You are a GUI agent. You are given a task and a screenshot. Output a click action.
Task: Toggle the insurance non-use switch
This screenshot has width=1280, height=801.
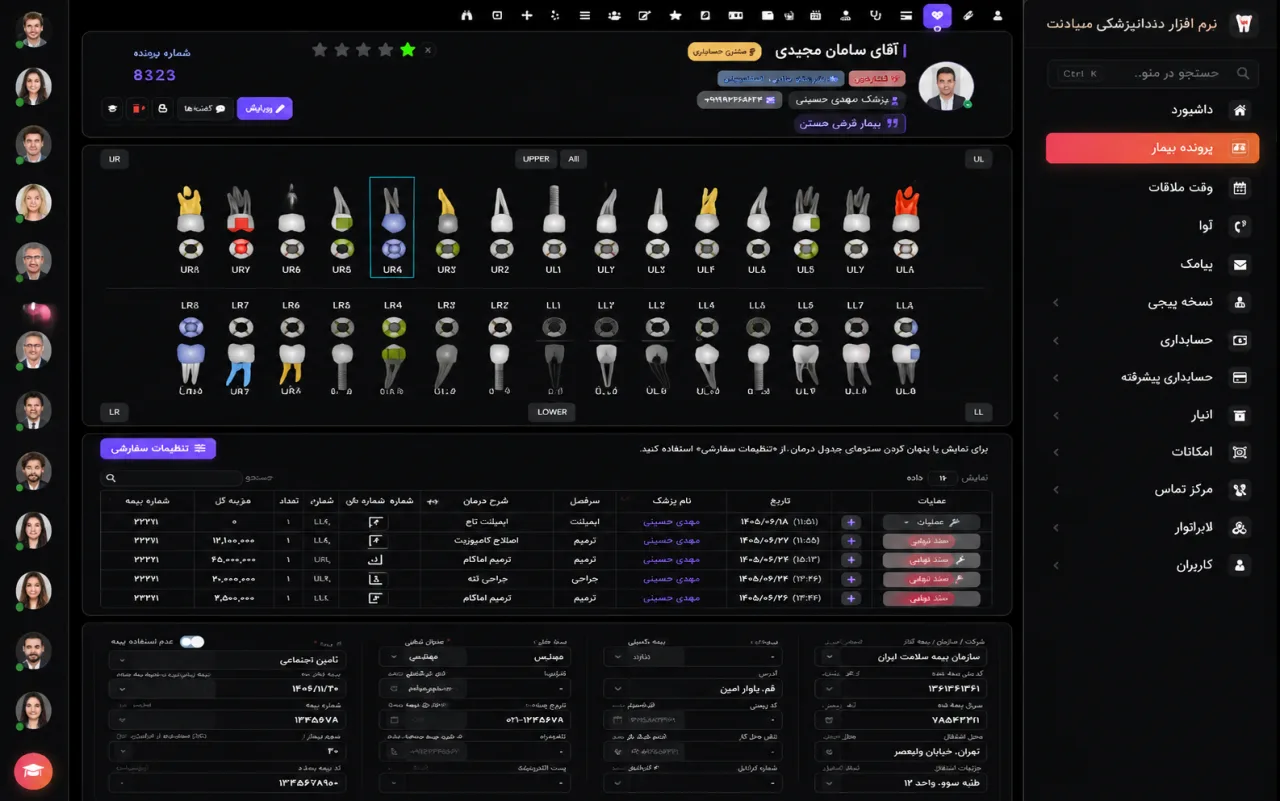coord(192,642)
